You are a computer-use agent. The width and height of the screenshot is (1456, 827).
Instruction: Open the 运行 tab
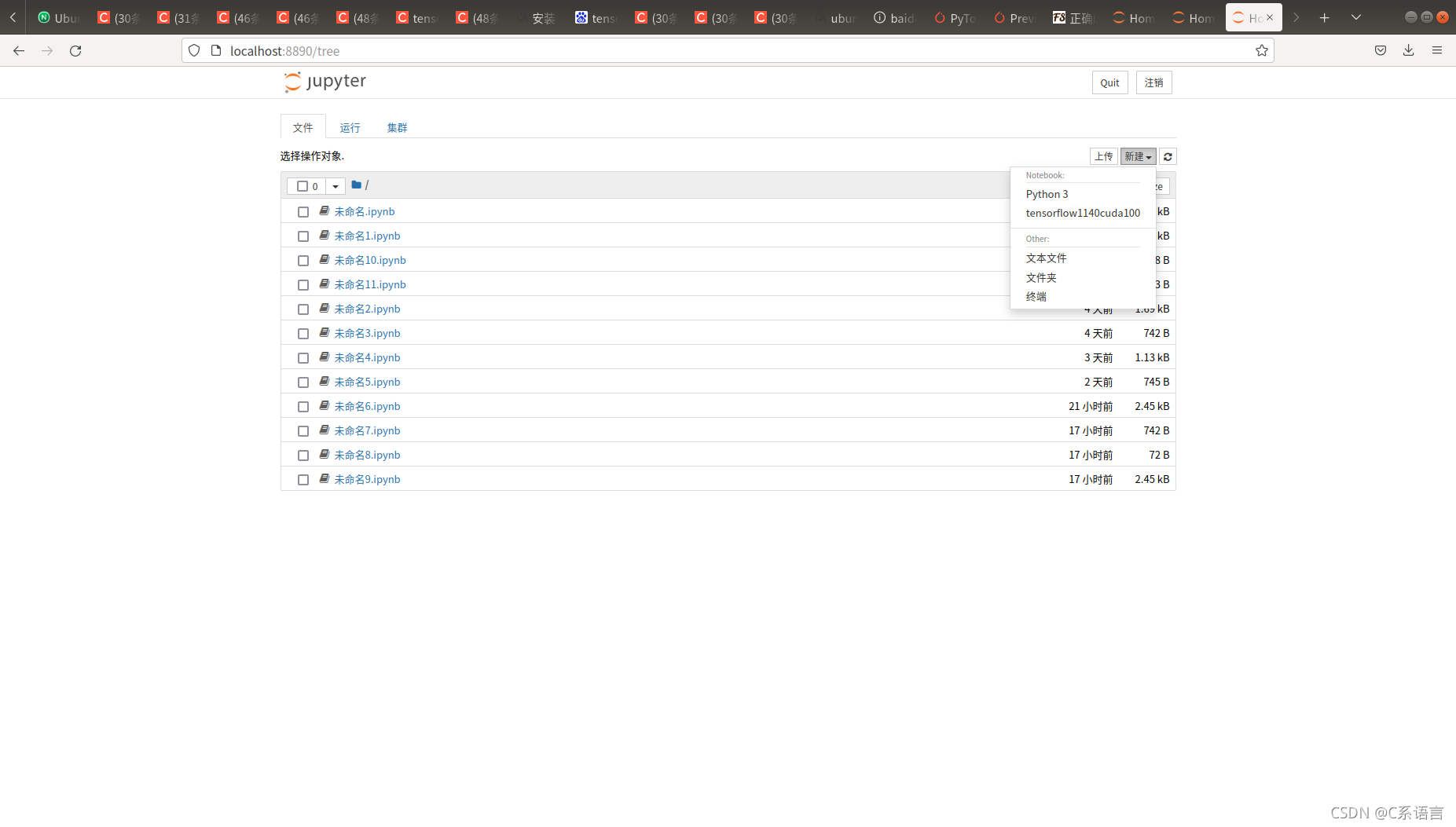click(350, 127)
